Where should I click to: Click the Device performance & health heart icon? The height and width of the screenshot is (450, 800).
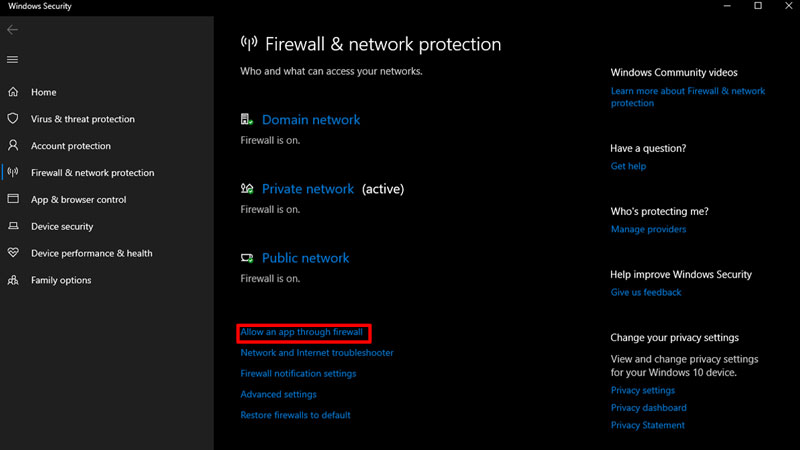click(x=13, y=253)
